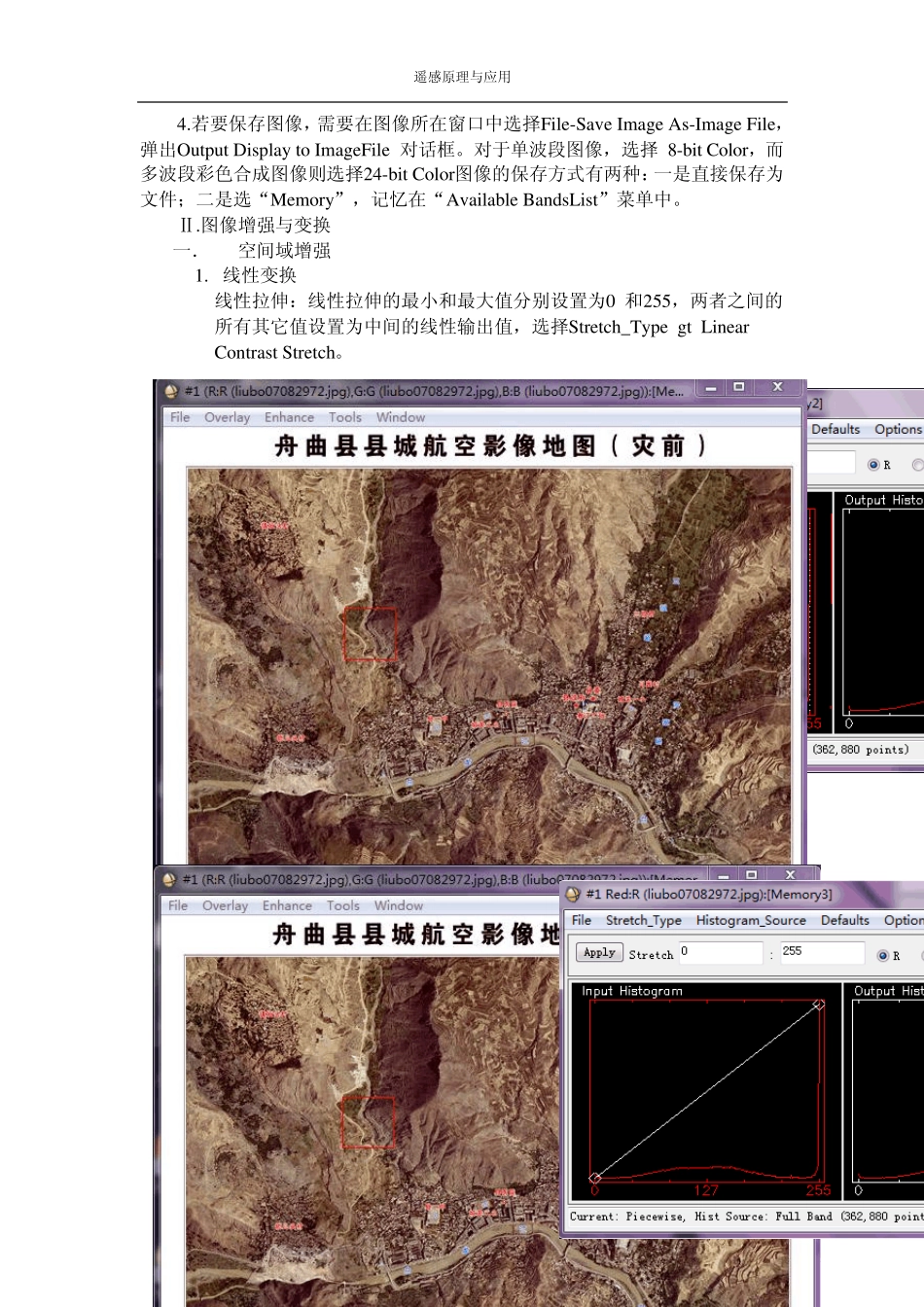Click the diamond stretch handle at the Input Histogram's upper end

[x=819, y=1005]
